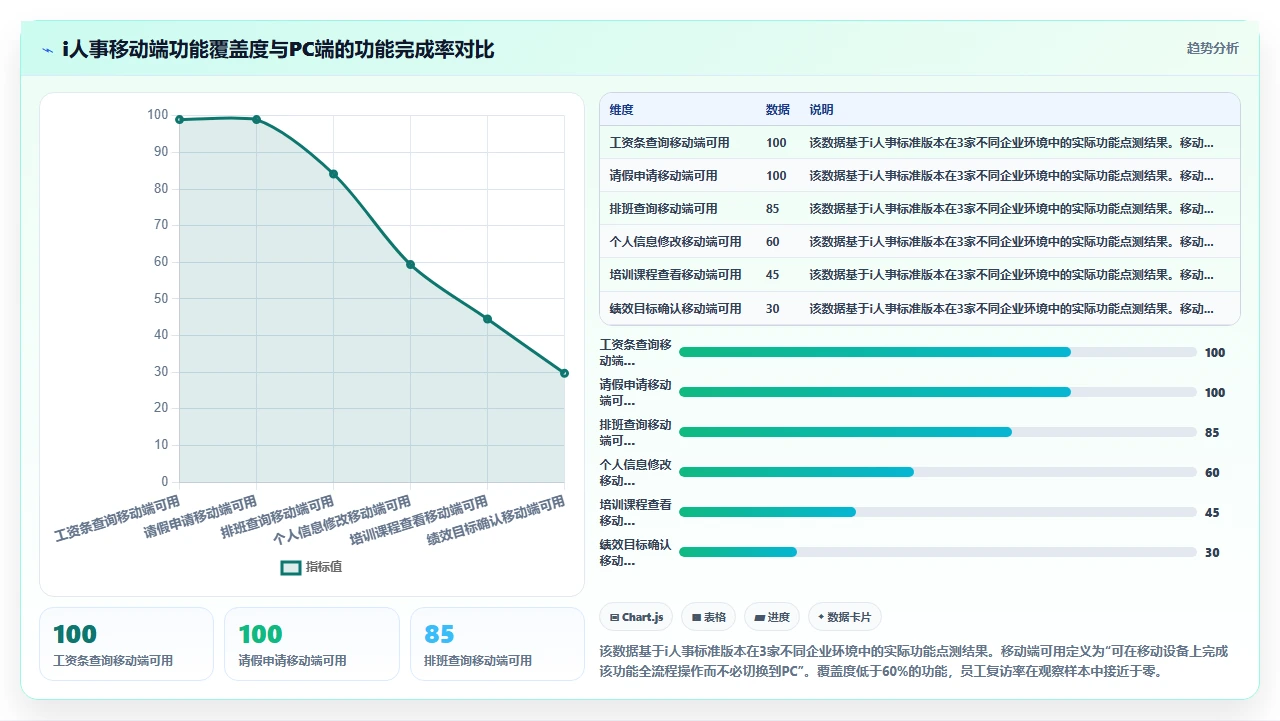Open the 请假申请移动端可用 stat card
Screen dimensions: 1280x721
(x=312, y=644)
